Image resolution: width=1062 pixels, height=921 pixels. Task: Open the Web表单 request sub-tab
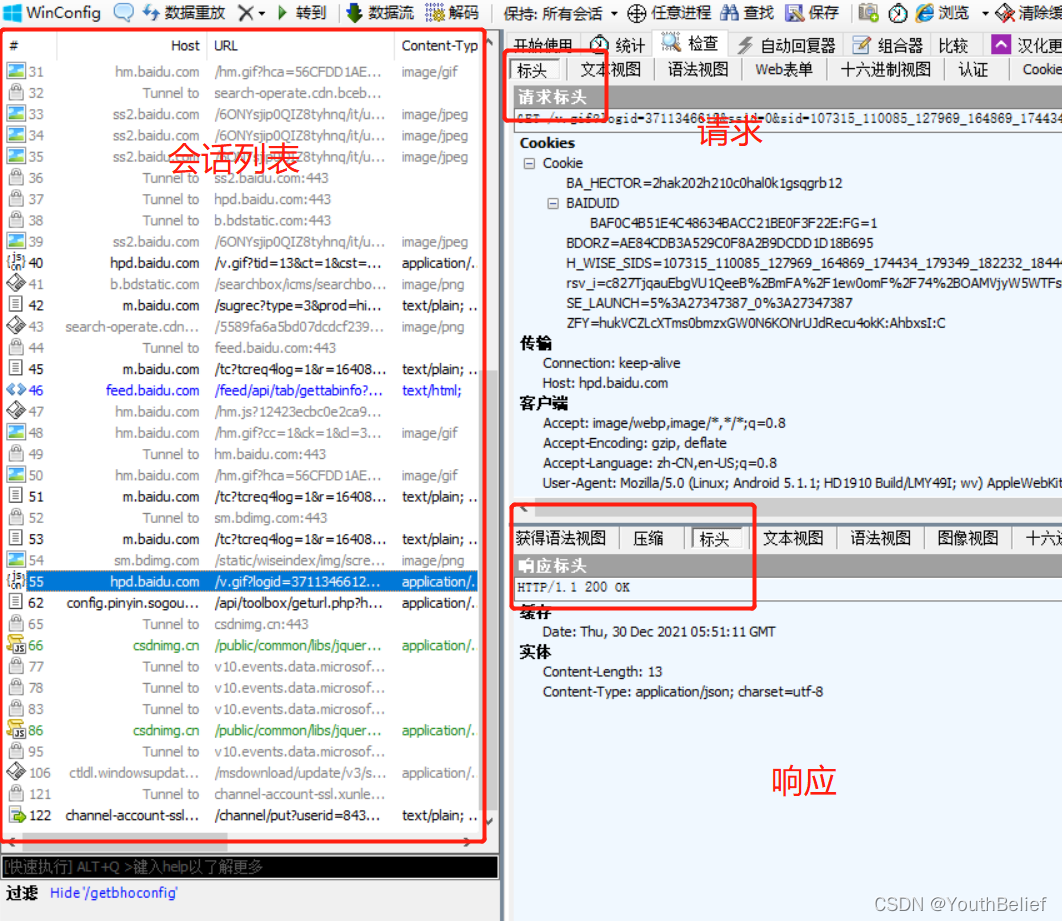tap(784, 69)
